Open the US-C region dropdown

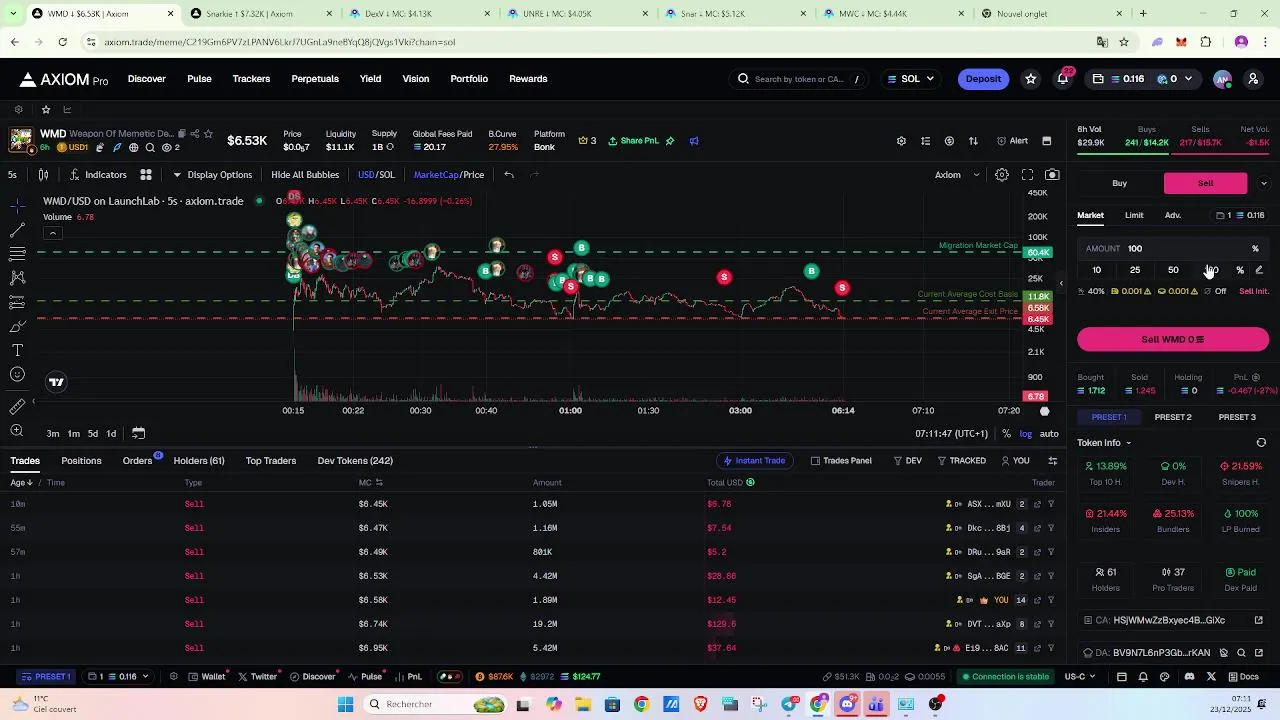(1079, 677)
